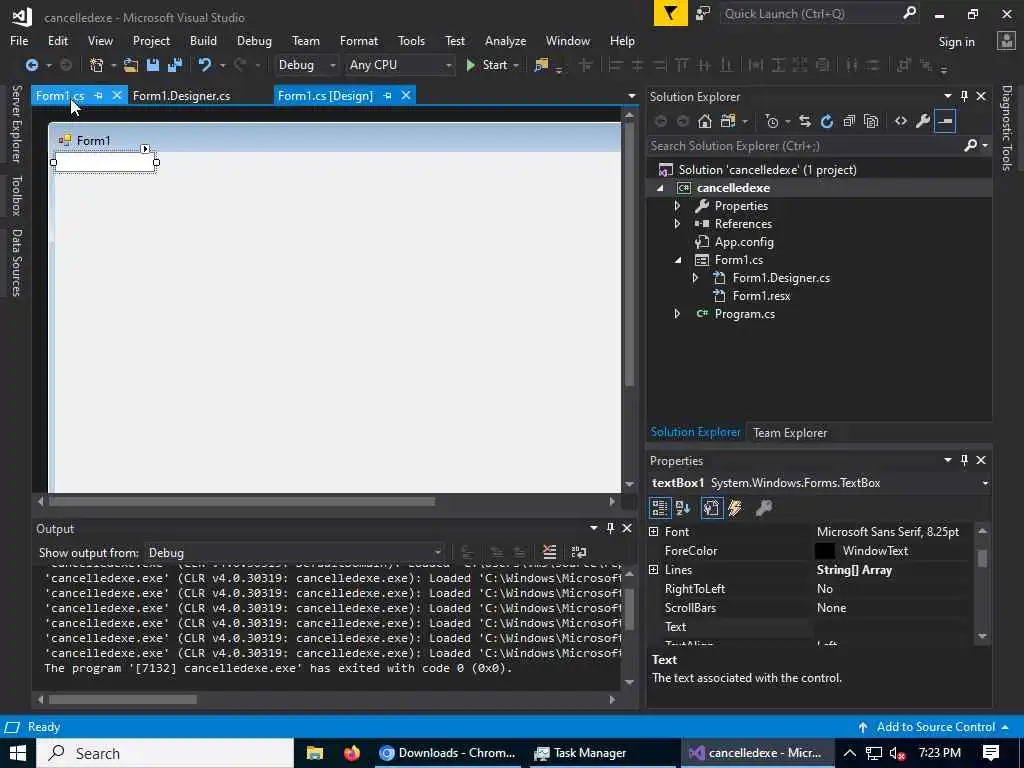Image resolution: width=1024 pixels, height=768 pixels.
Task: Open the Toolbox side tab
Action: [16, 195]
